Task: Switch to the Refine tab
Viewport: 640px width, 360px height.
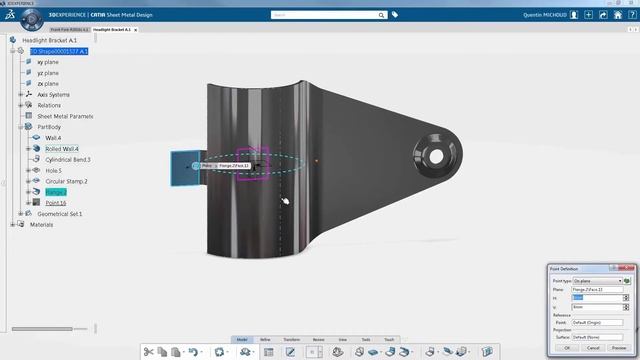Action: pos(265,340)
